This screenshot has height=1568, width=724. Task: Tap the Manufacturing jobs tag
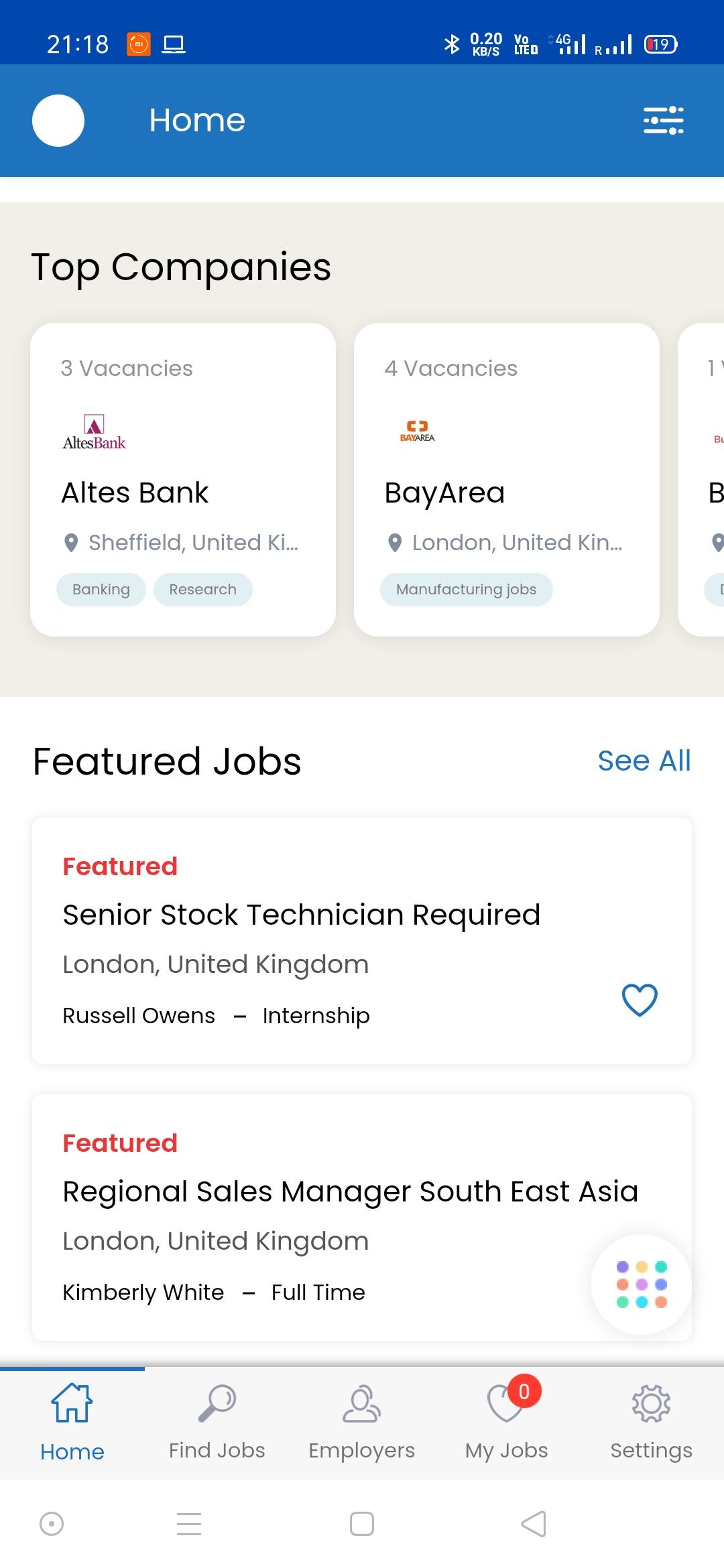(x=467, y=590)
